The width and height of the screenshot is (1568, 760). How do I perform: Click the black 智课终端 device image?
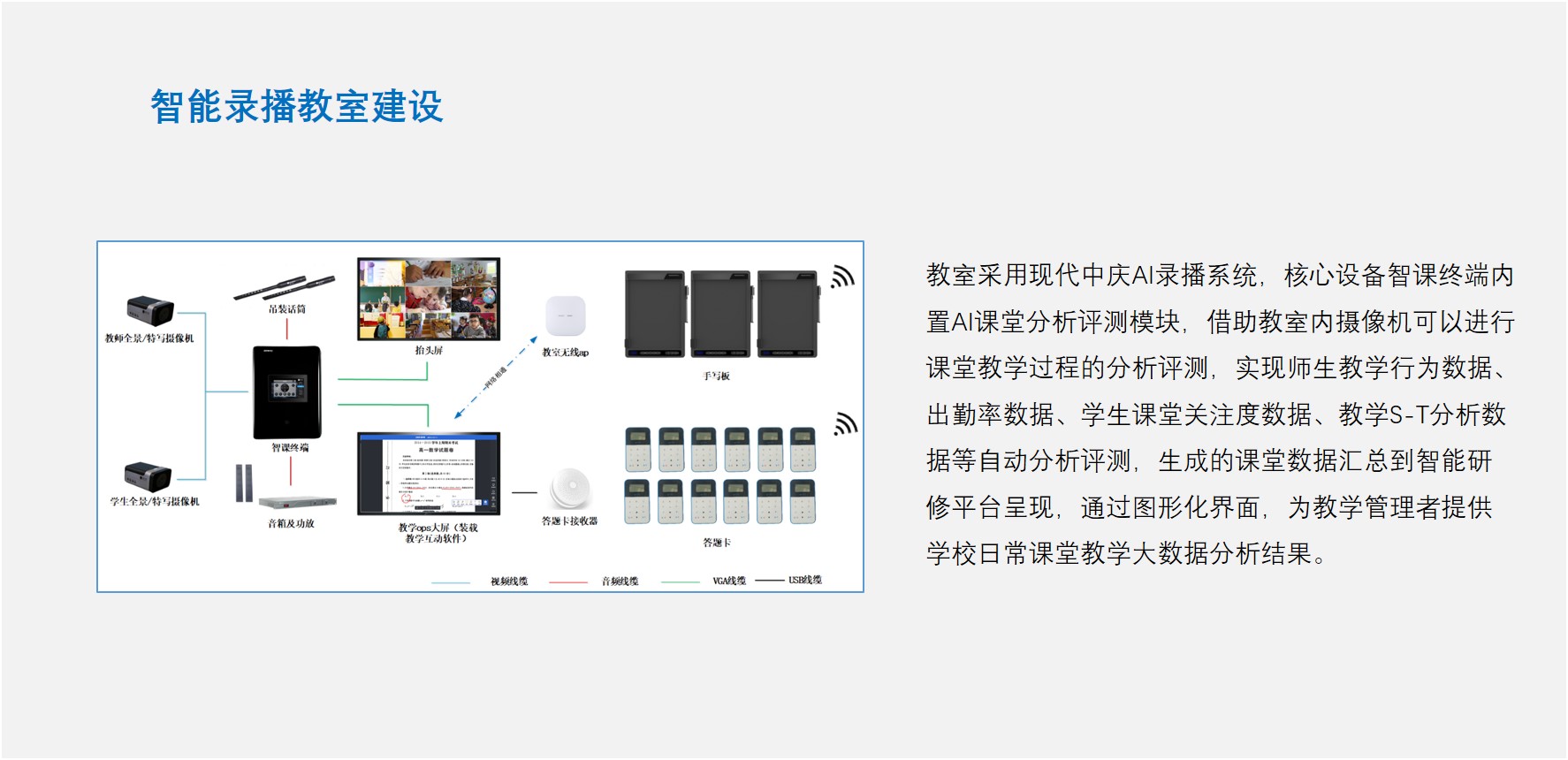pyautogui.click(x=287, y=392)
